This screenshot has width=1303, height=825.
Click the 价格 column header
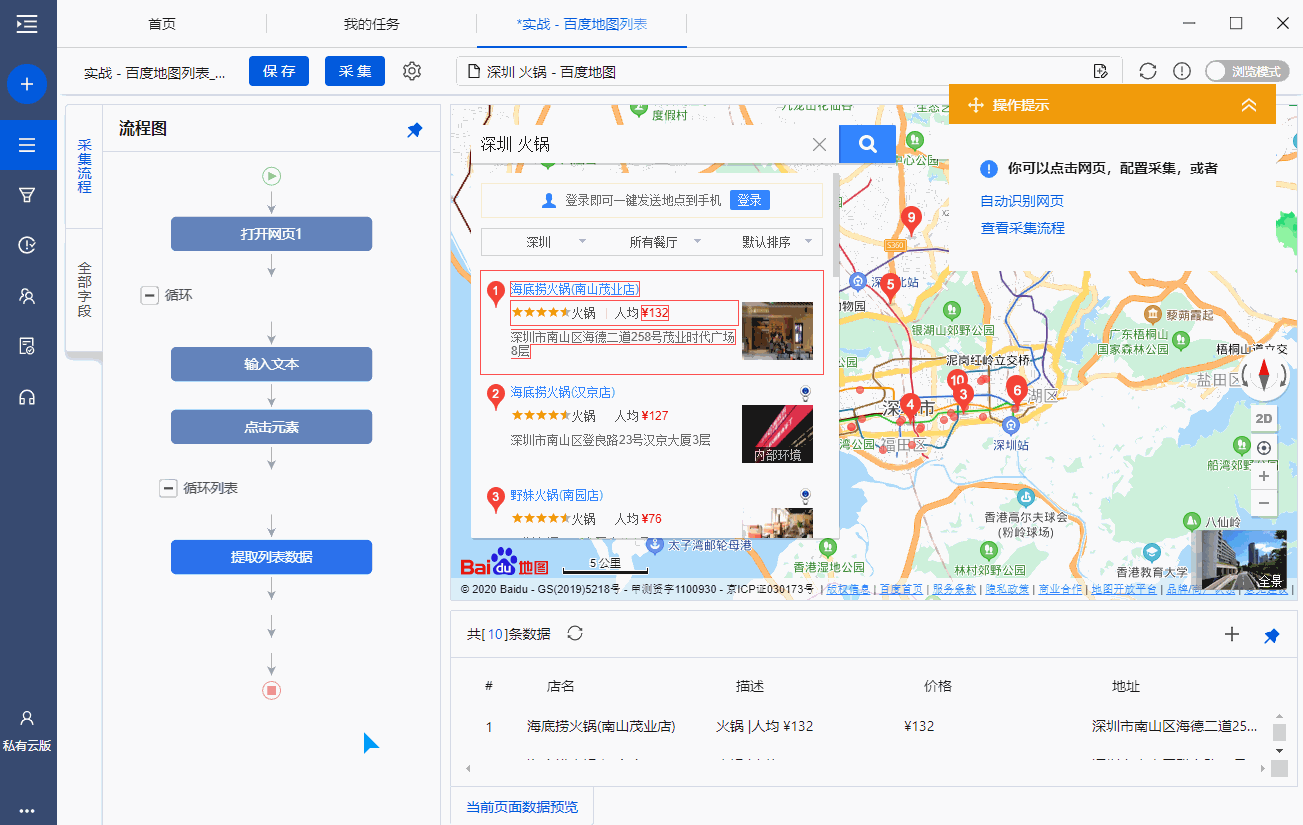938,686
